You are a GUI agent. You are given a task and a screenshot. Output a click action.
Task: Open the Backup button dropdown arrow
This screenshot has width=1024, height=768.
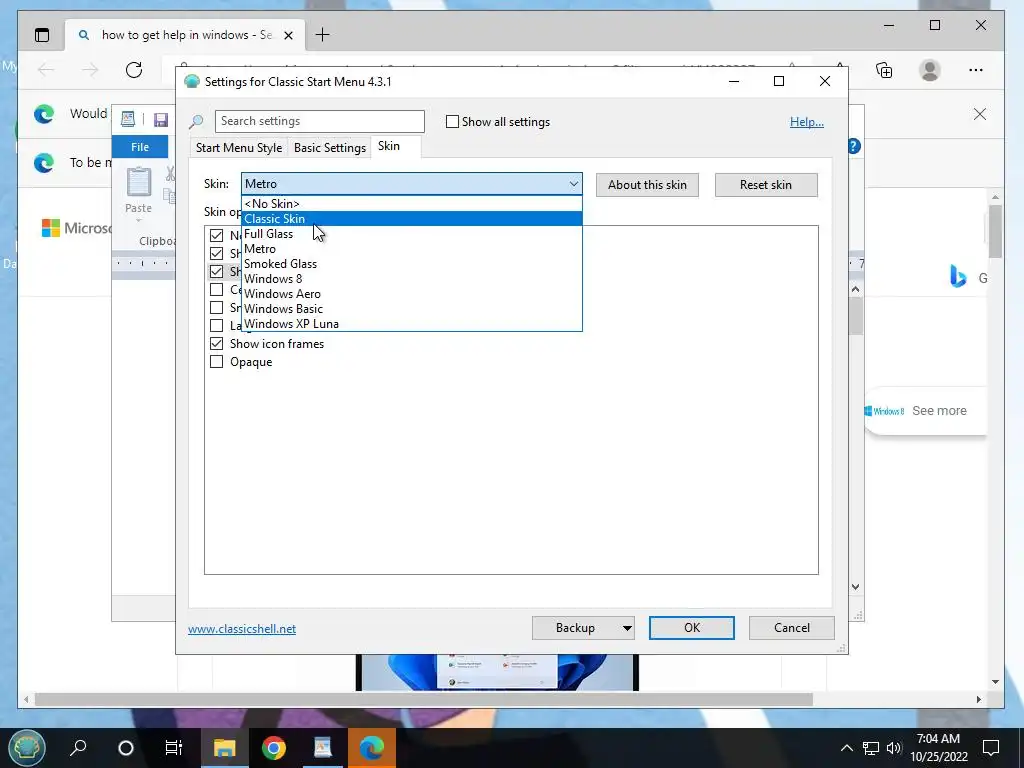[626, 628]
